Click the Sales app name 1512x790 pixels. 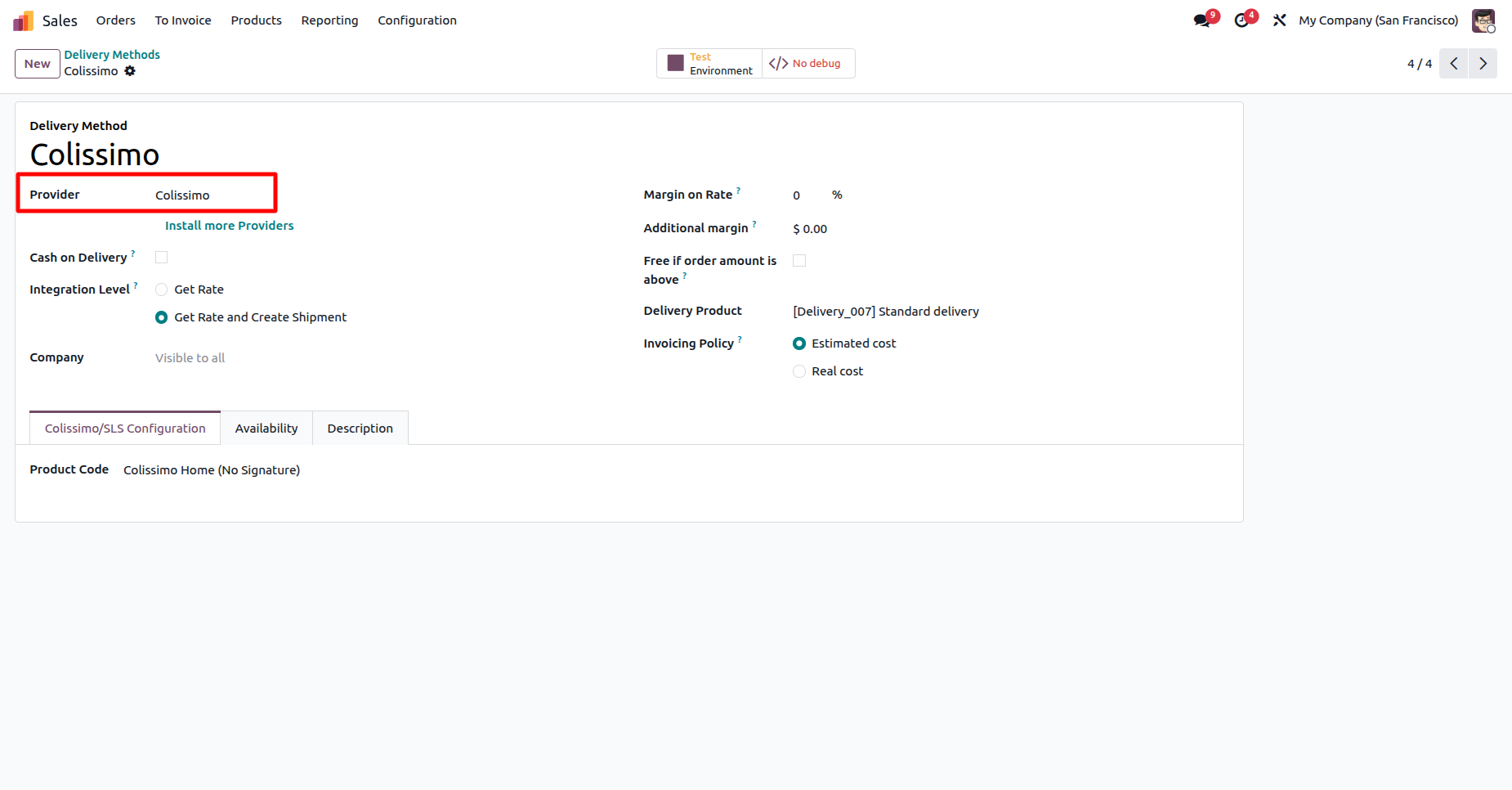(60, 20)
